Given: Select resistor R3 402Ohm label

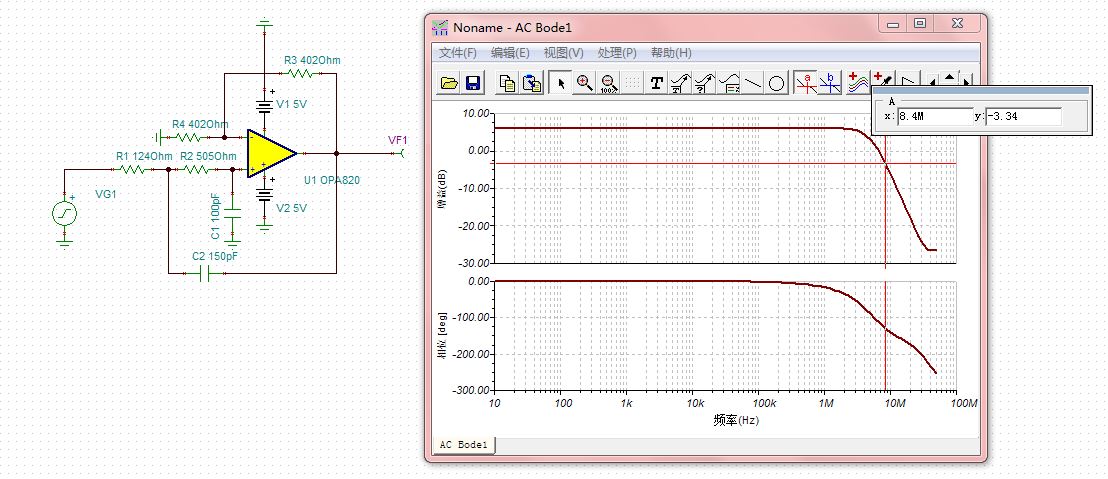Looking at the screenshot, I should (x=312, y=60).
